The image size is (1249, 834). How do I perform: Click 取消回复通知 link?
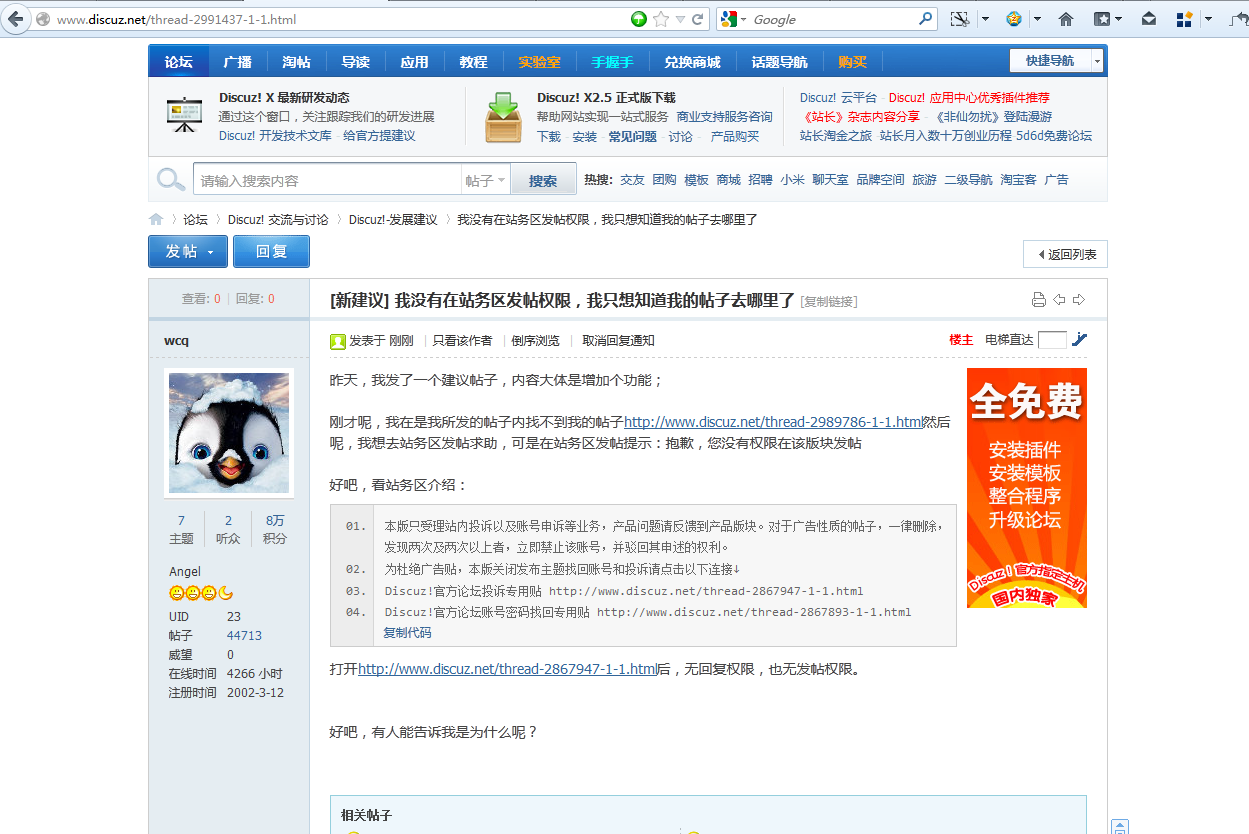click(x=619, y=340)
